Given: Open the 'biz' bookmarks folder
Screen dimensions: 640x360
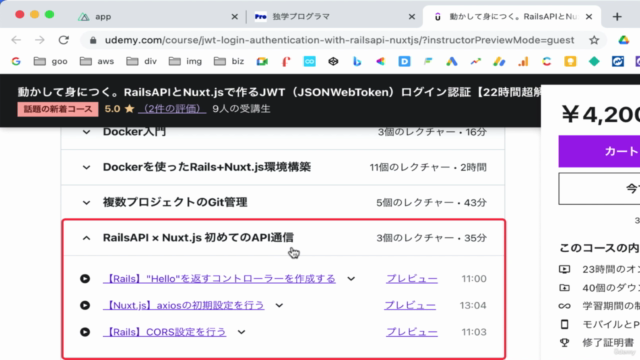Looking at the screenshot, I should 229,62.
